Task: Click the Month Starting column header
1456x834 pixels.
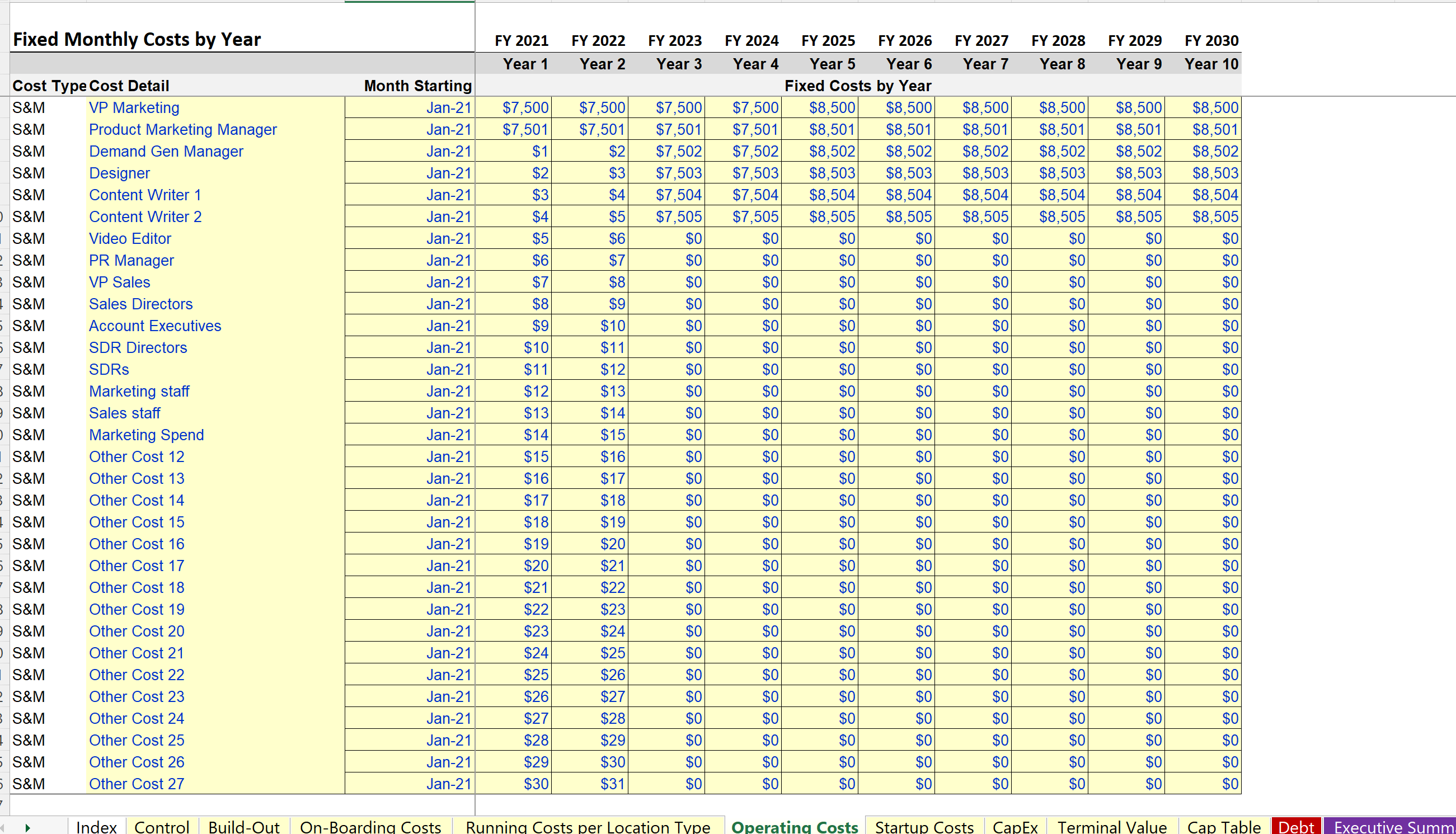Action: coord(418,86)
